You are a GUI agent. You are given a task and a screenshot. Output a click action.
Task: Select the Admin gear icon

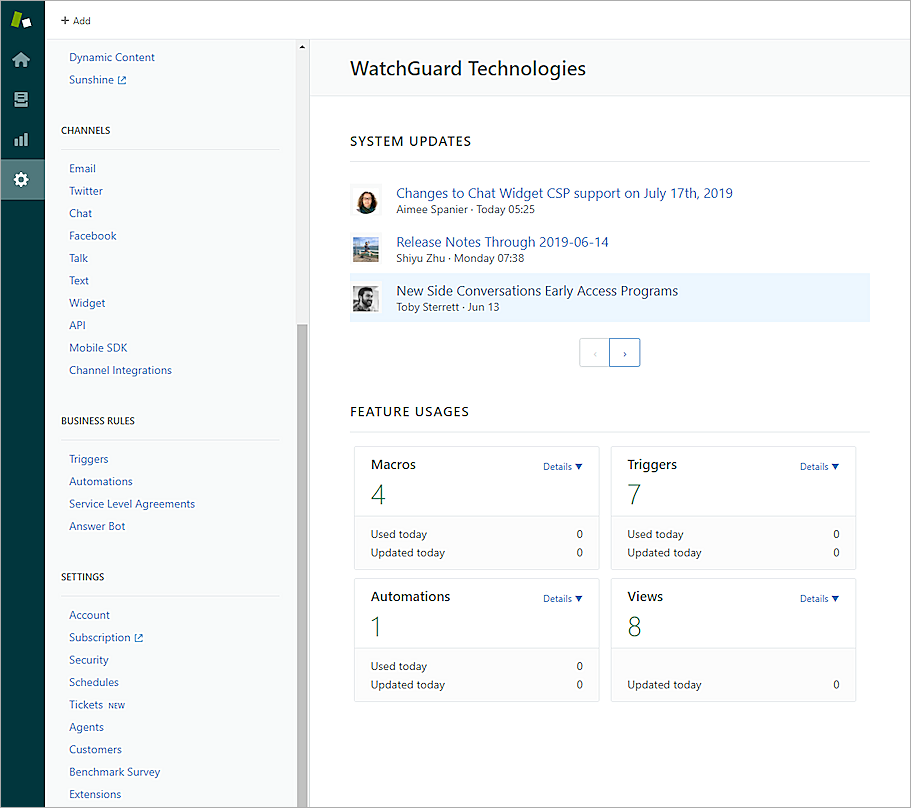(21, 180)
